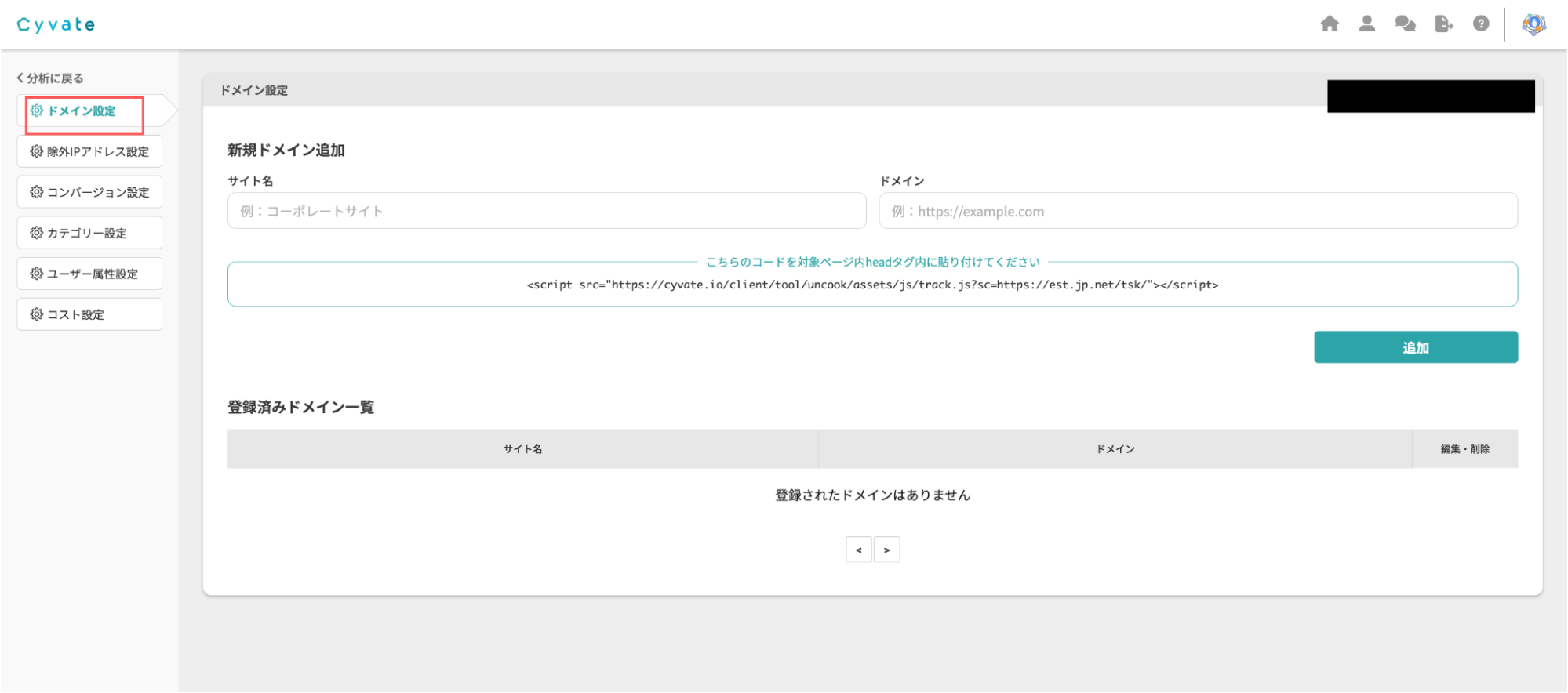This screenshot has width=1568, height=693.
Task: Click the Cyvate logo
Action: pyautogui.click(x=56, y=25)
